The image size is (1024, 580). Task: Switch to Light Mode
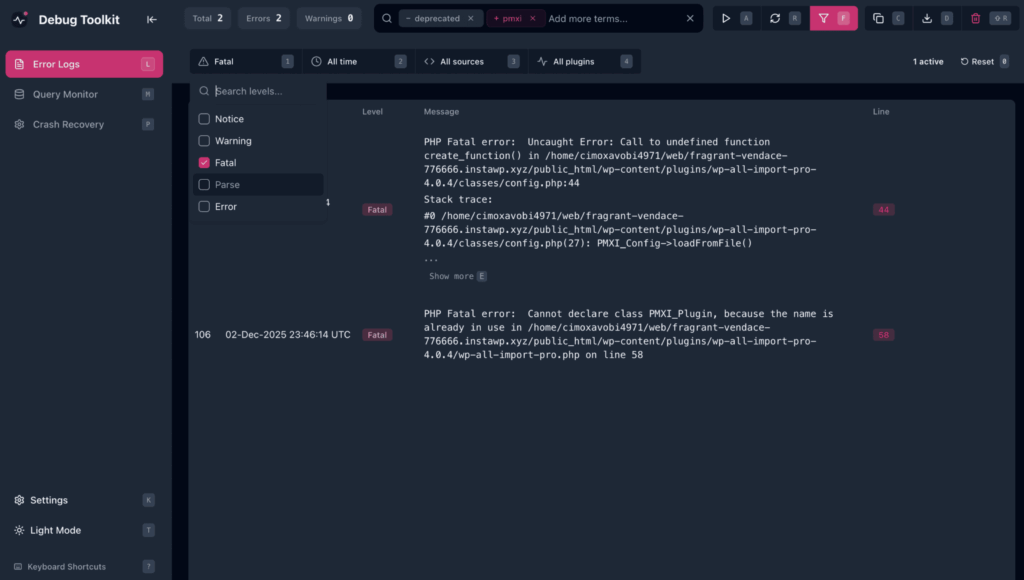(55, 530)
